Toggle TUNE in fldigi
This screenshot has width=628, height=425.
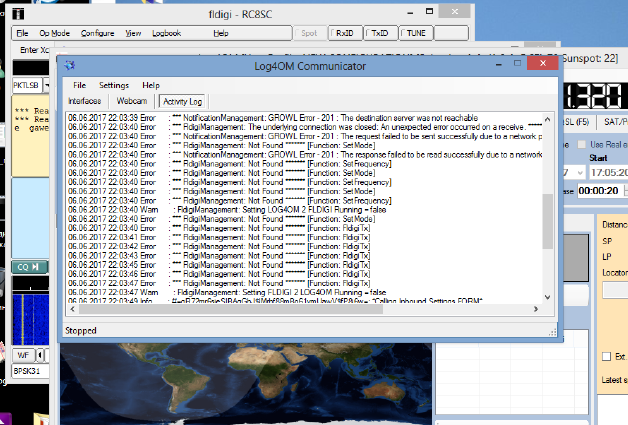click(416, 33)
